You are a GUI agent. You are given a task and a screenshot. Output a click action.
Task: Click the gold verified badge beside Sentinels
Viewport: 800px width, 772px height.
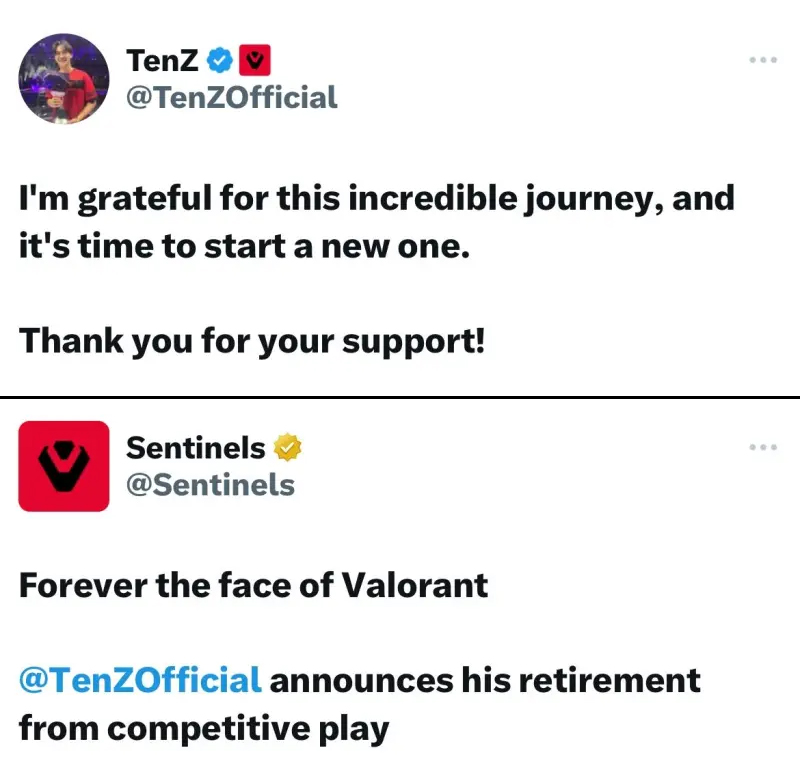coord(289,448)
